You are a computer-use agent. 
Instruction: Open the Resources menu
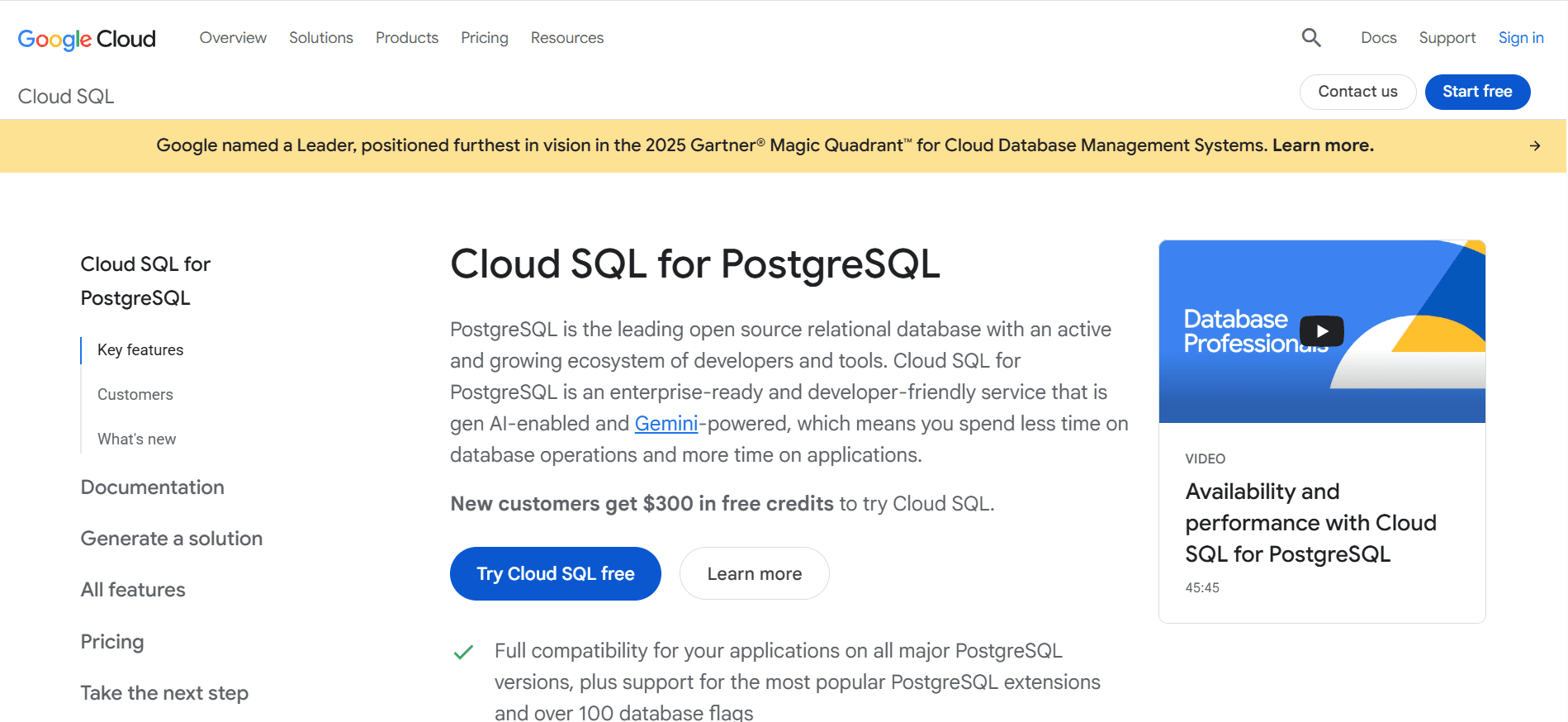tap(567, 38)
